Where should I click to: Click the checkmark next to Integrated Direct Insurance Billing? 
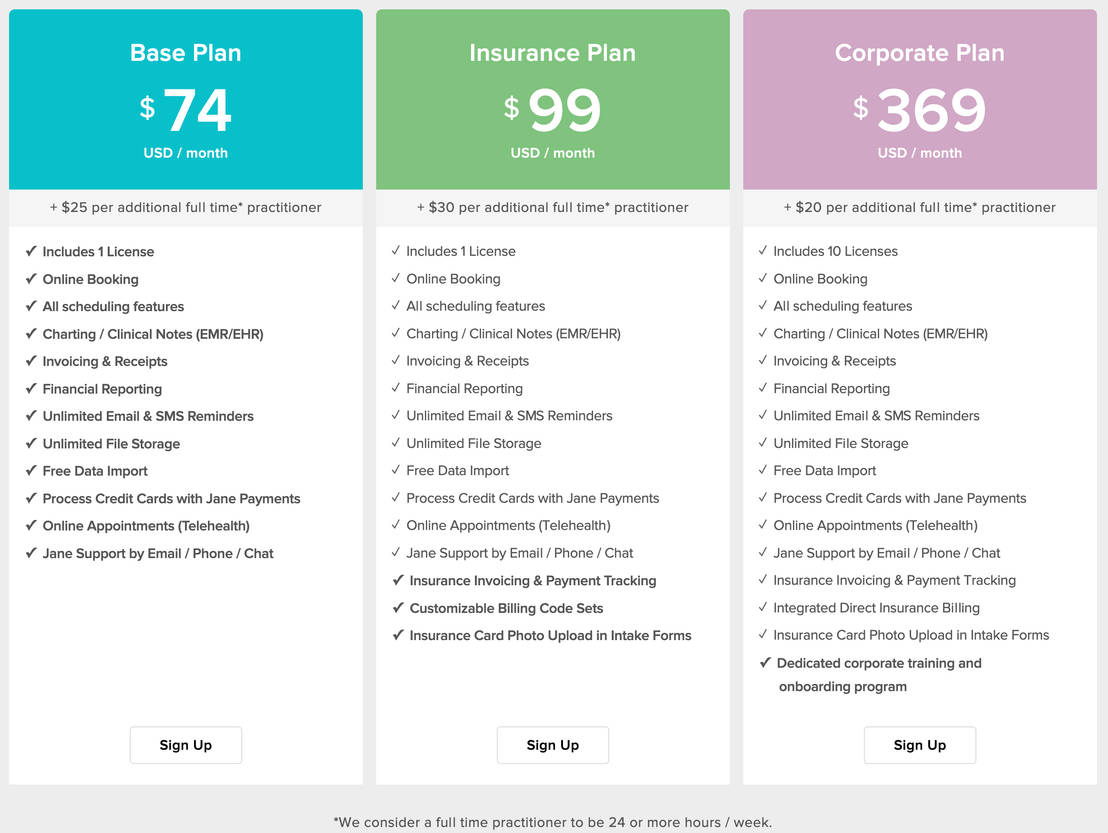(764, 607)
